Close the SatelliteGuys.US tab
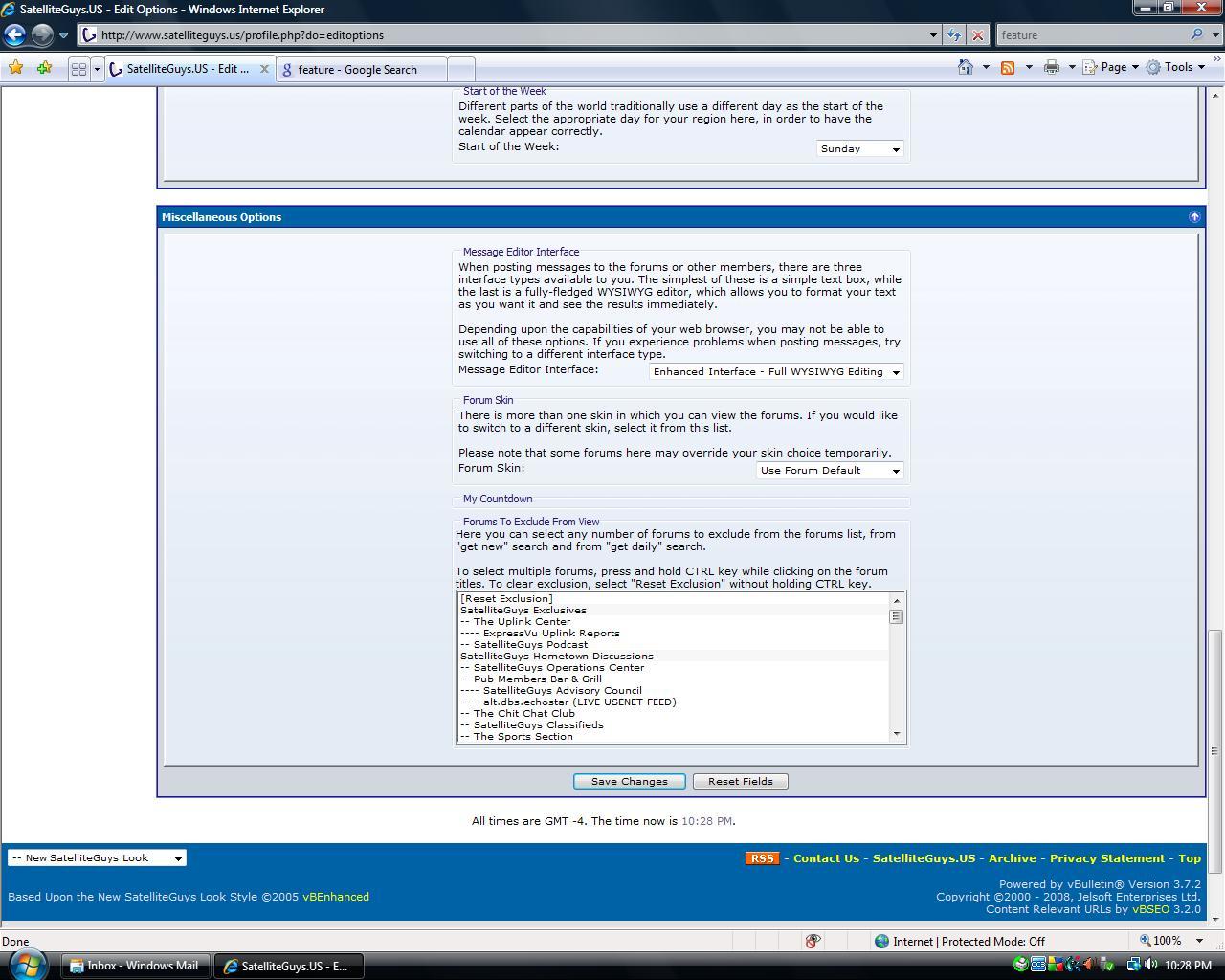 coord(265,69)
